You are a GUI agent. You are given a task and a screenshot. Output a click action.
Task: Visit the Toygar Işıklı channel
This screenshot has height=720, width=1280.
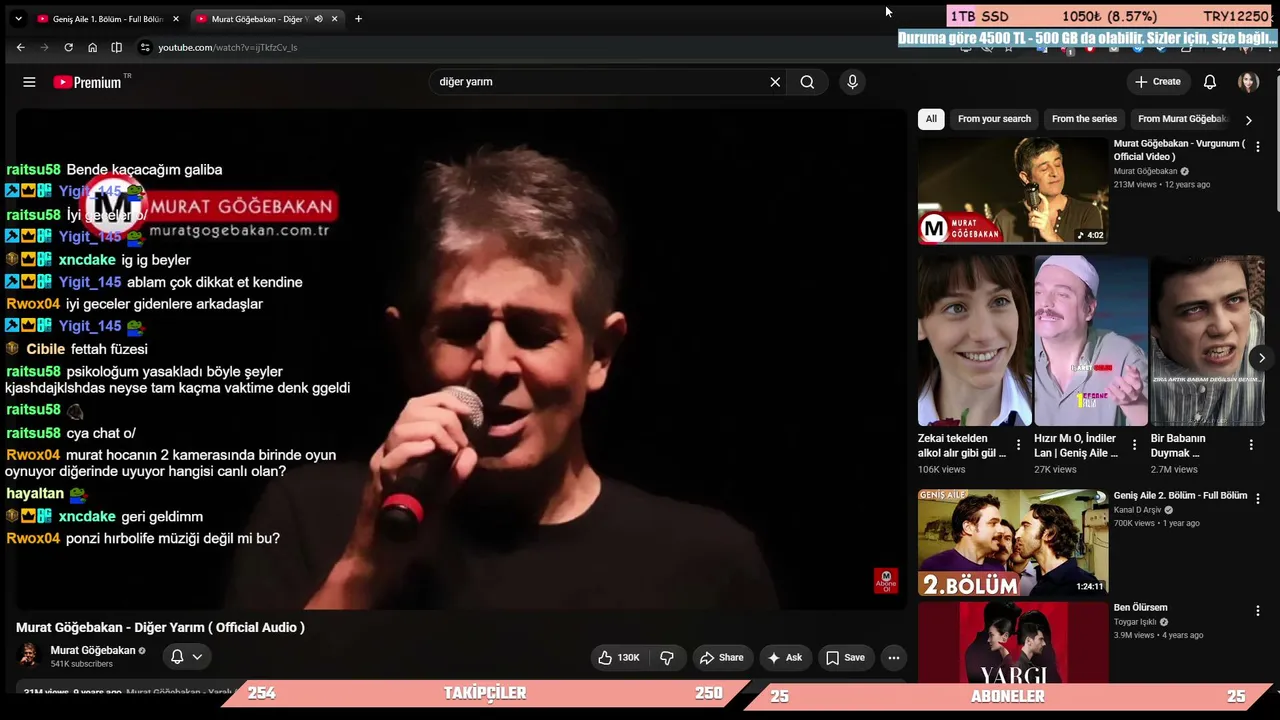point(1135,622)
